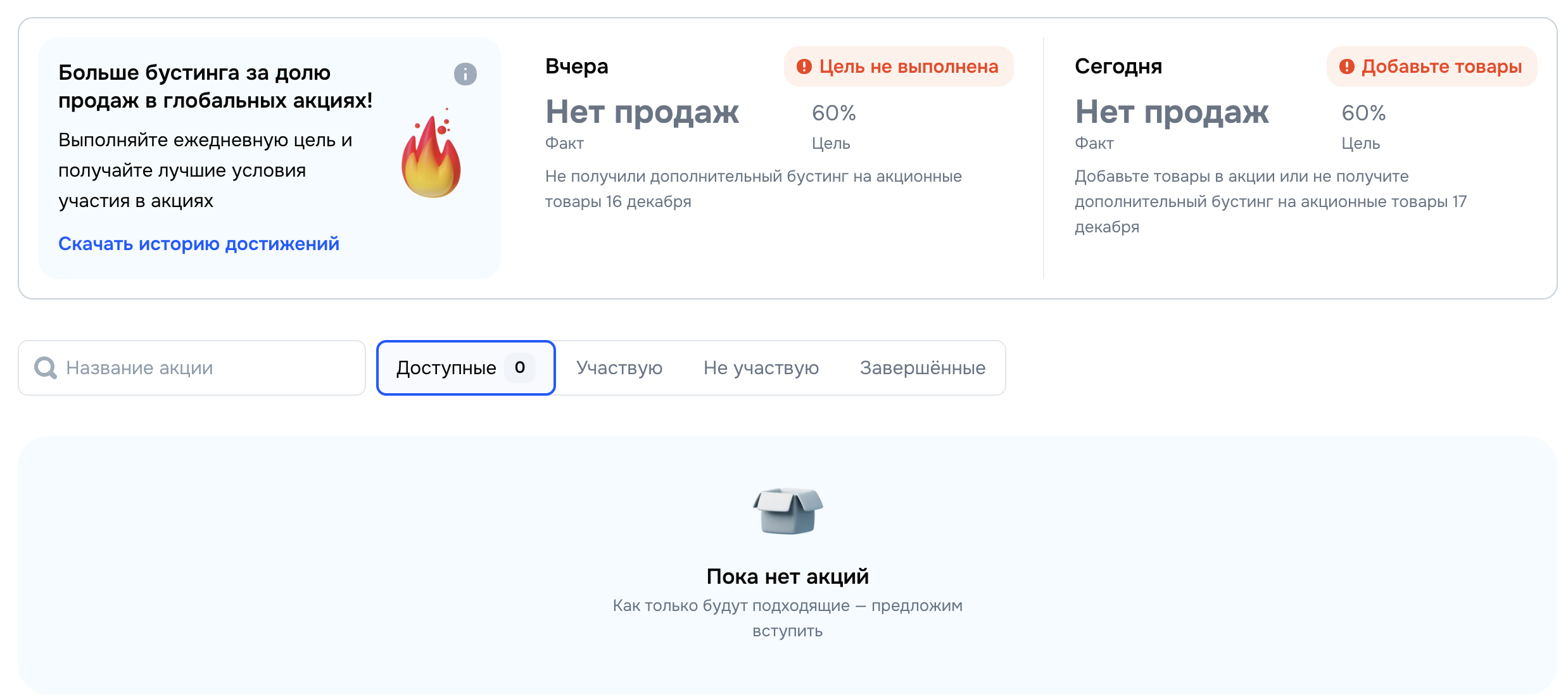
Task: Click the 'Цель не выполнена' status label
Action: click(x=908, y=66)
